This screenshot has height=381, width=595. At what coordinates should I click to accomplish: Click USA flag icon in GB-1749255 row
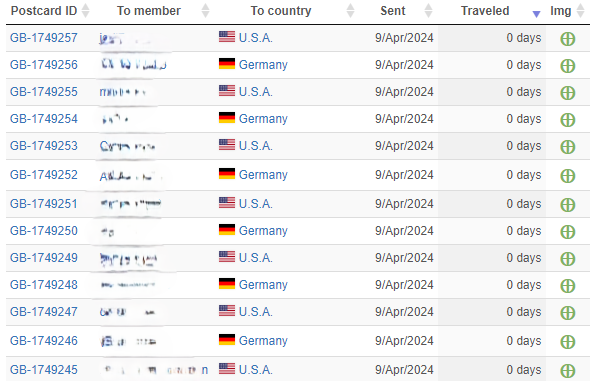point(227,91)
